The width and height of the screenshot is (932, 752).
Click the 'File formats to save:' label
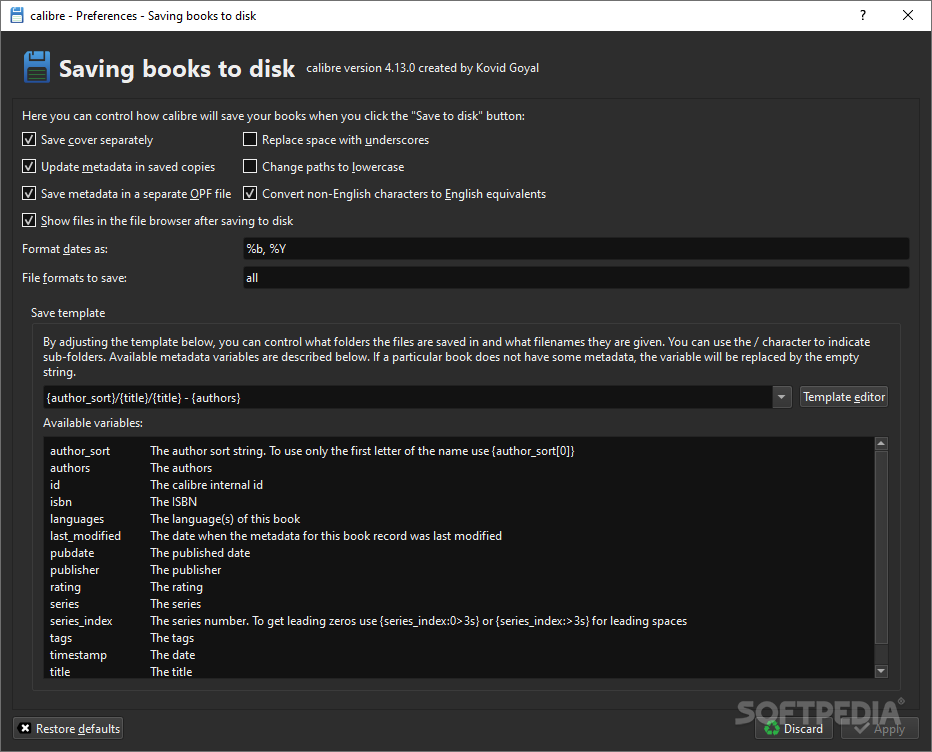[x=74, y=278]
